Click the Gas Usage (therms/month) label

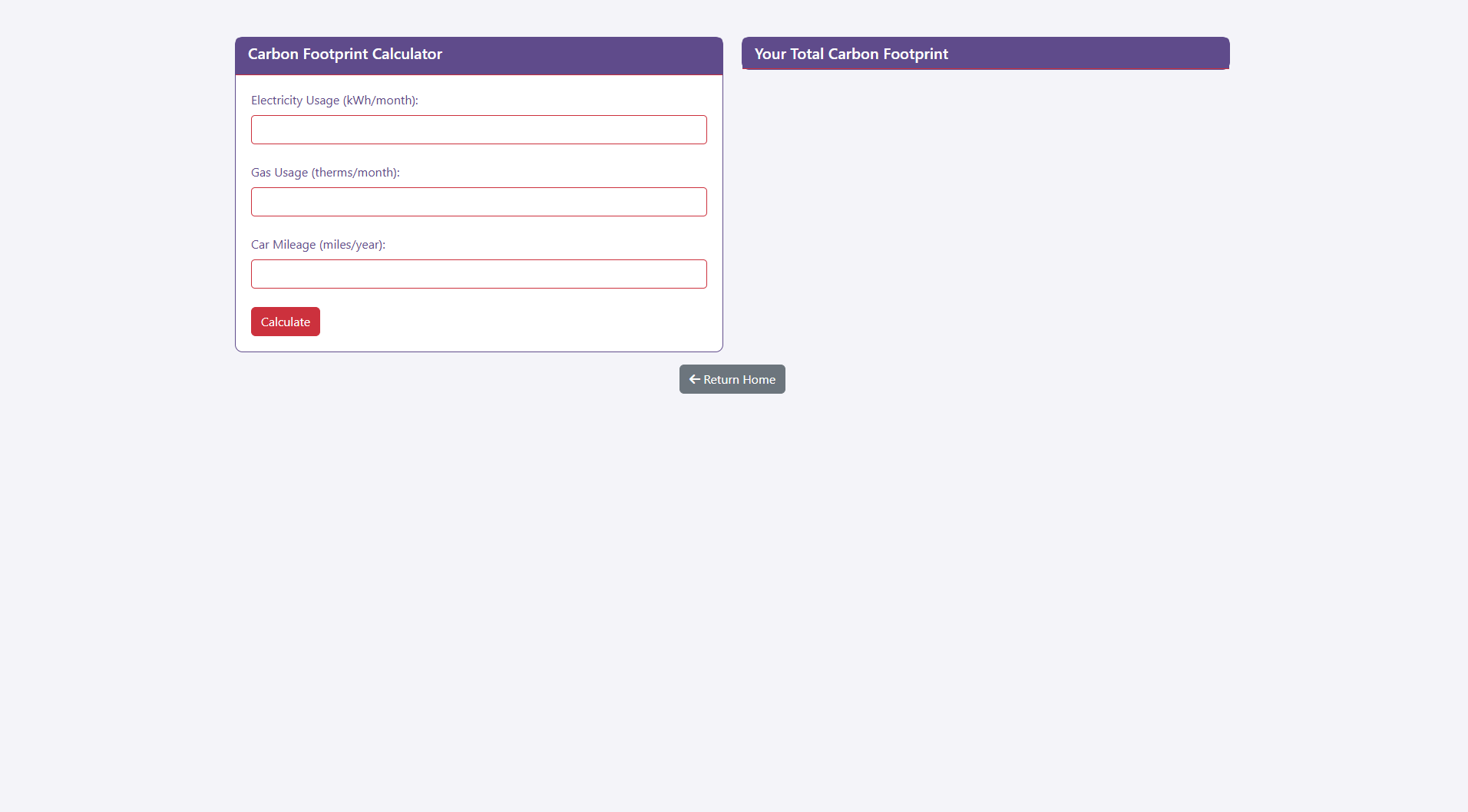(325, 173)
